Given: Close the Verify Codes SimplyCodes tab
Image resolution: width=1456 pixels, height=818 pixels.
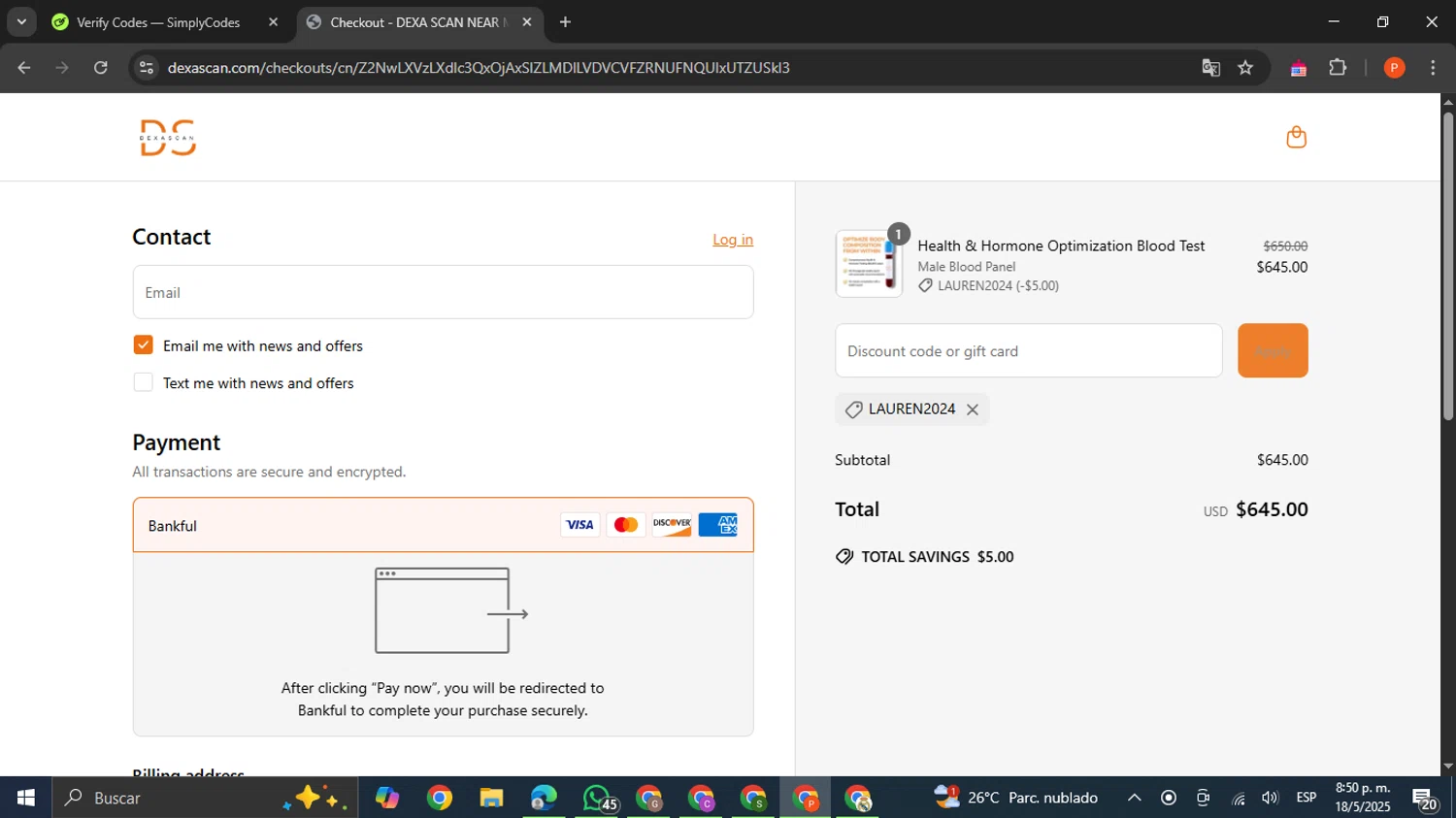Looking at the screenshot, I should click(x=273, y=22).
